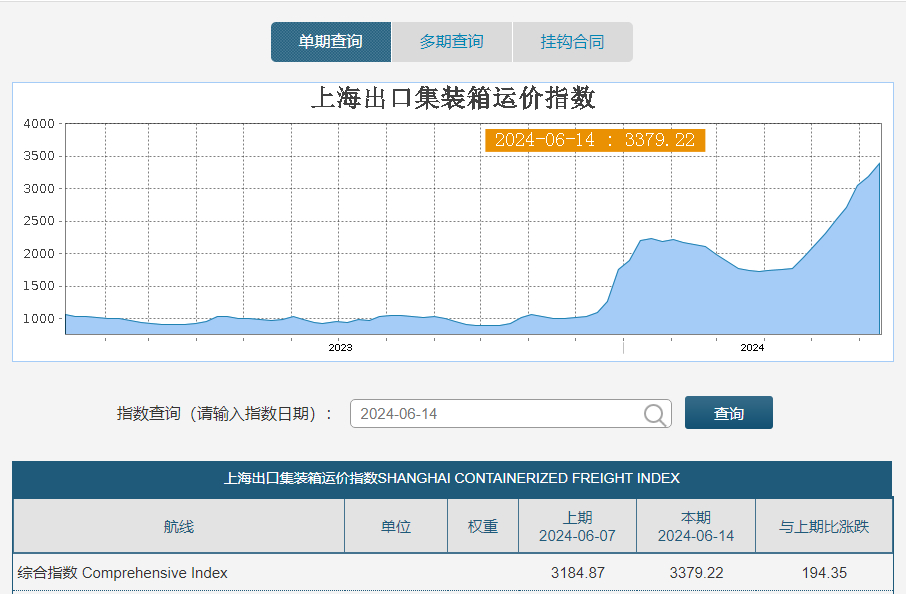Select the 综合指数 Comprehensive Index row label
Screen dimensions: 906x594
click(122, 573)
